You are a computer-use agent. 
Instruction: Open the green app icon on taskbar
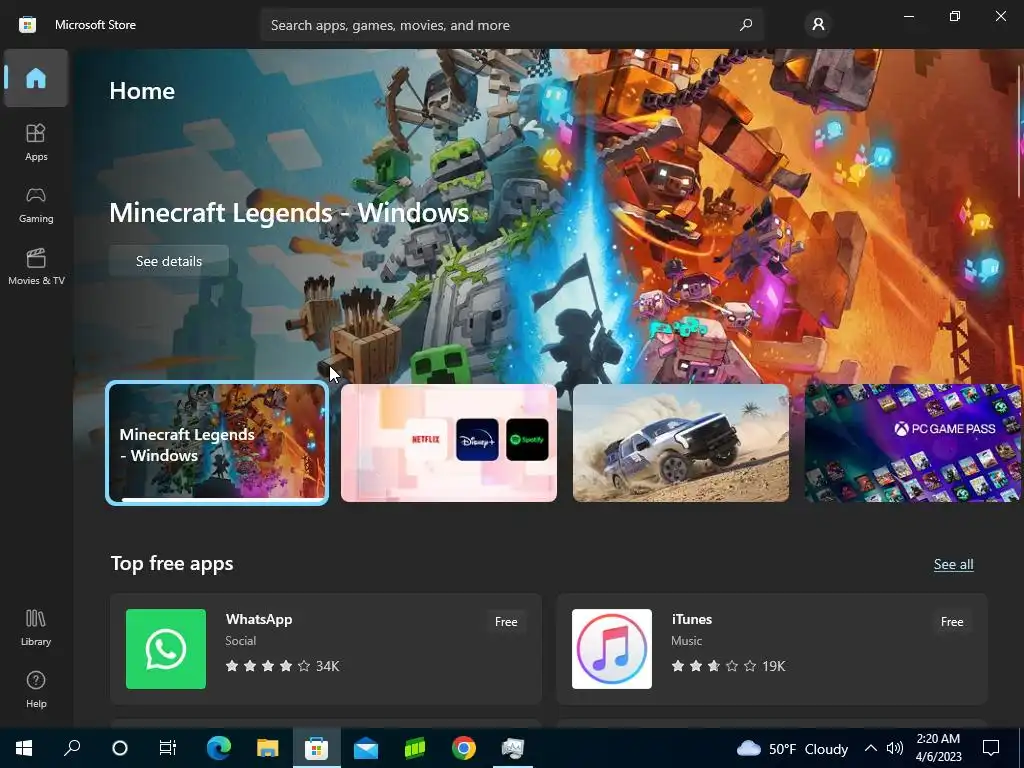(x=415, y=748)
